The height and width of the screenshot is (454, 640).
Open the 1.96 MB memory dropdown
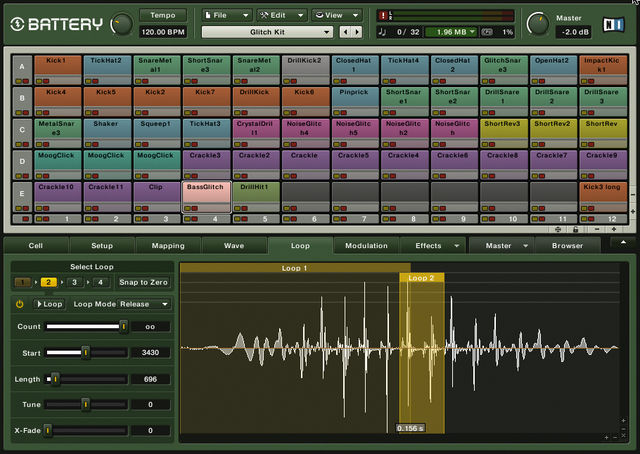point(451,32)
